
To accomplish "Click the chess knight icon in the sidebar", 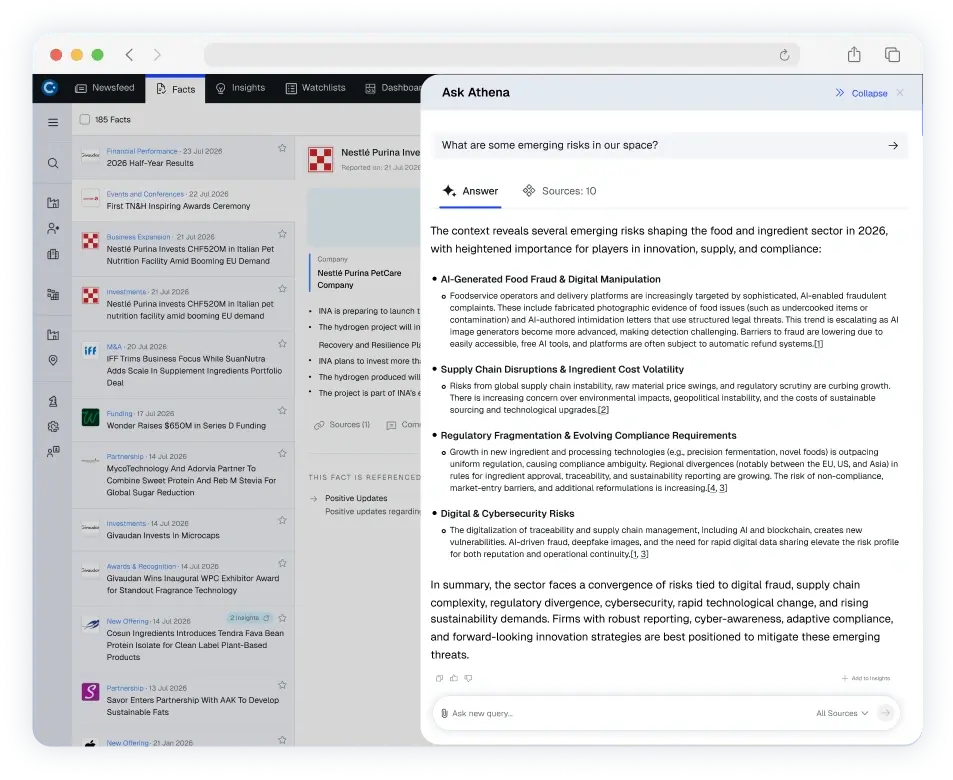I will (x=53, y=401).
